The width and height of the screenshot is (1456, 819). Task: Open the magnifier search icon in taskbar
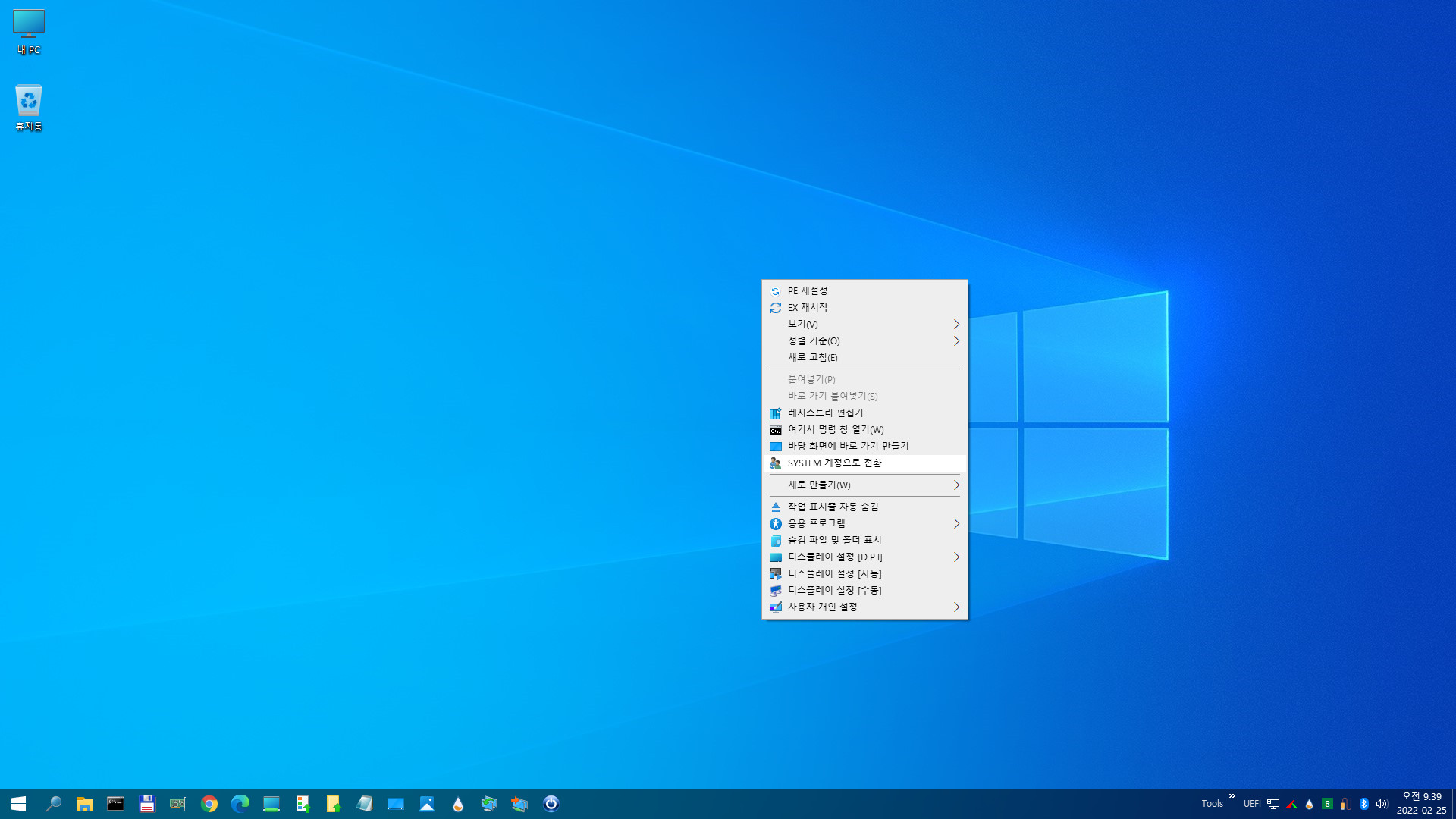[x=53, y=804]
